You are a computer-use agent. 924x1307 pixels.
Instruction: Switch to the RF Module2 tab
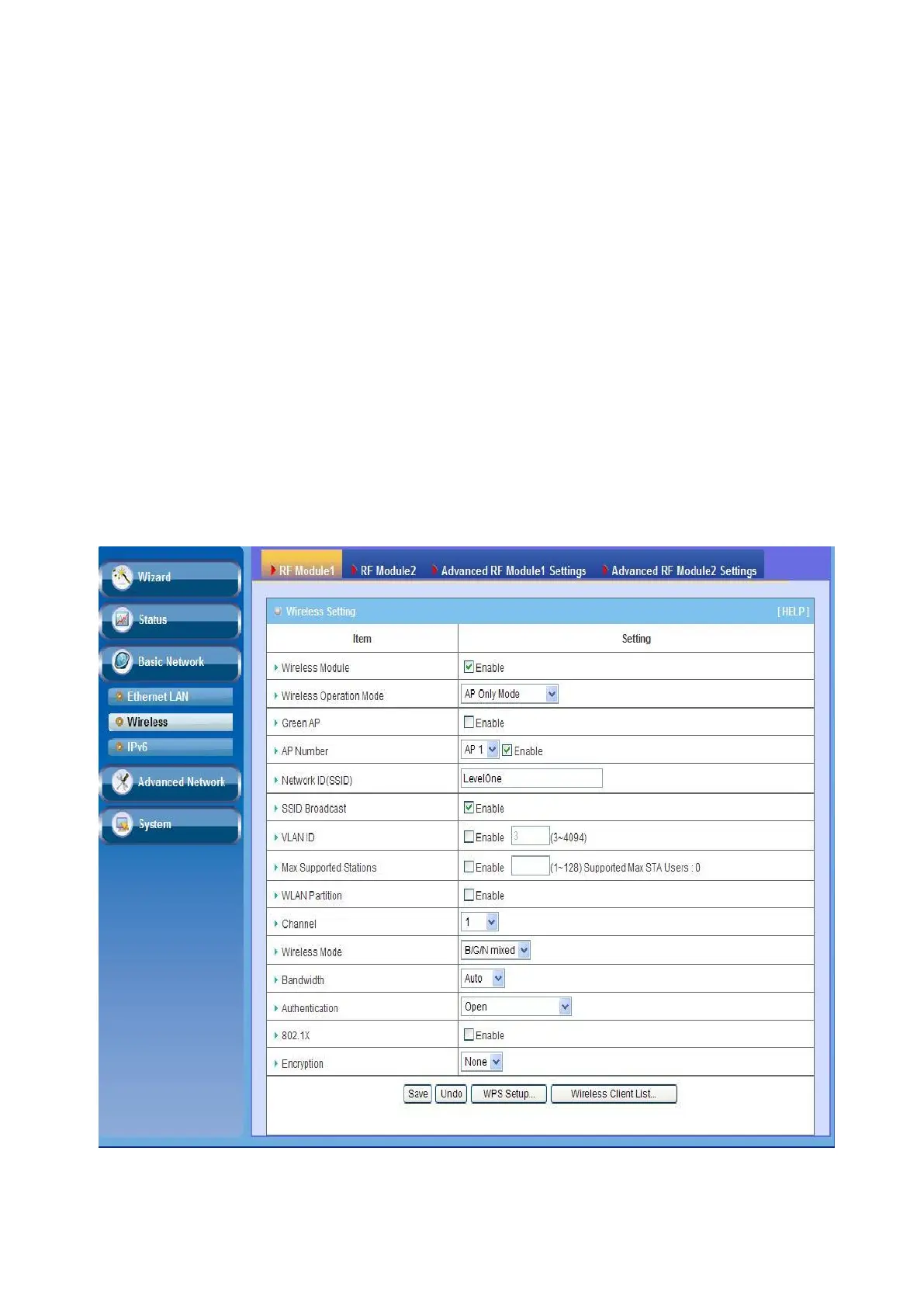tap(383, 570)
